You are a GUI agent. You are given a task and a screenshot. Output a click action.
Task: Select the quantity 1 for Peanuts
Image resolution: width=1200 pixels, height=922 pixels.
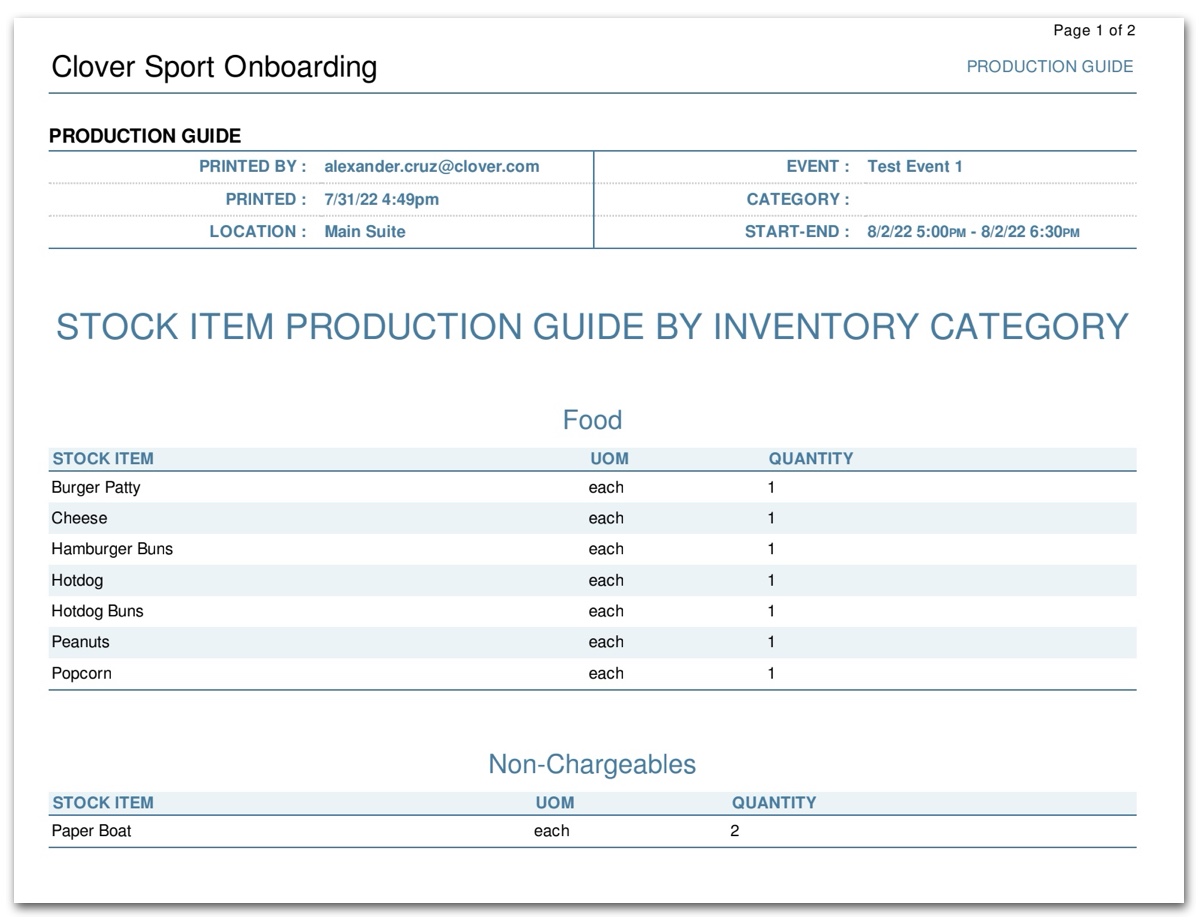click(771, 642)
